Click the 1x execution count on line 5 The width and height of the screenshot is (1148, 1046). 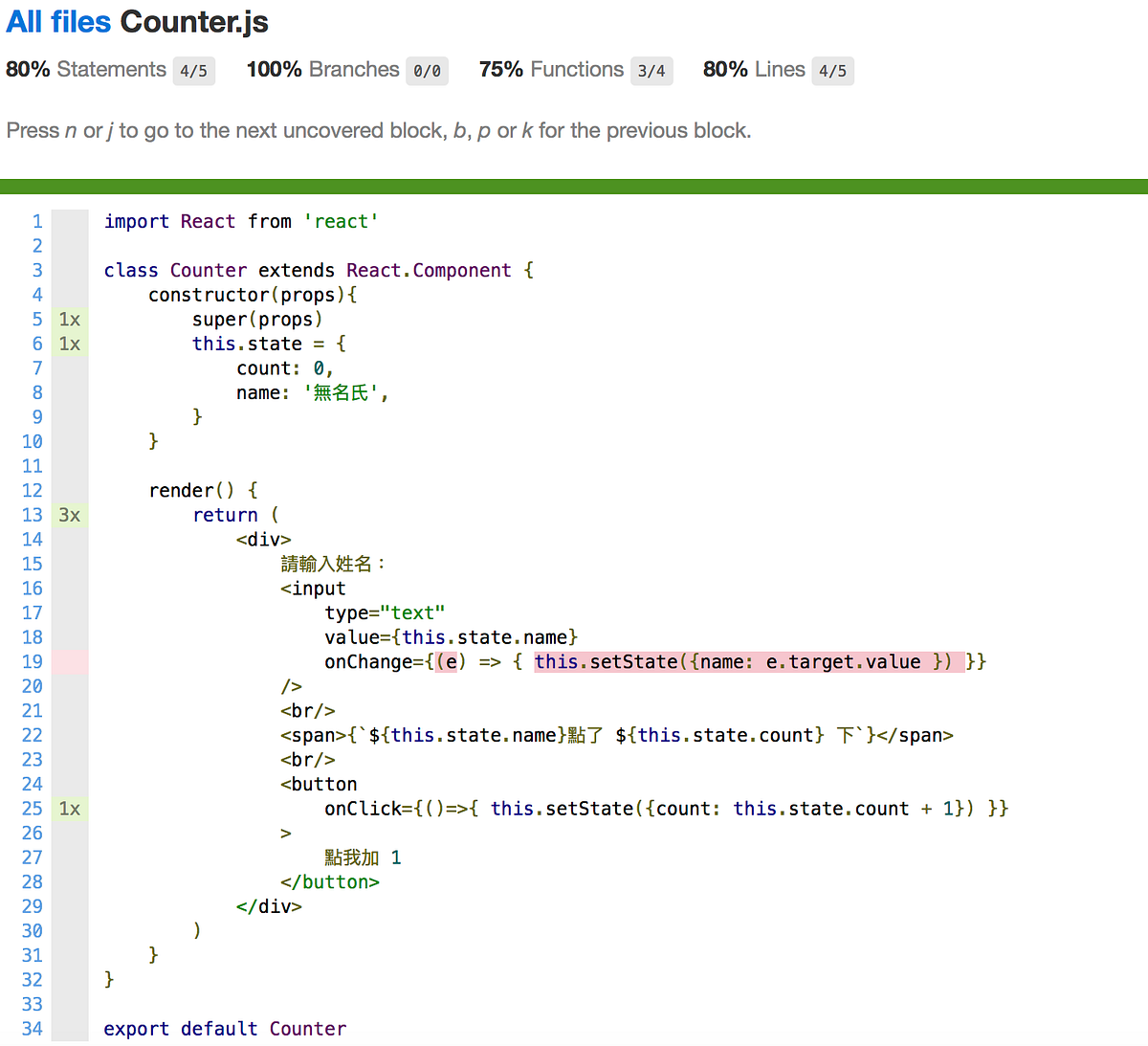68,319
